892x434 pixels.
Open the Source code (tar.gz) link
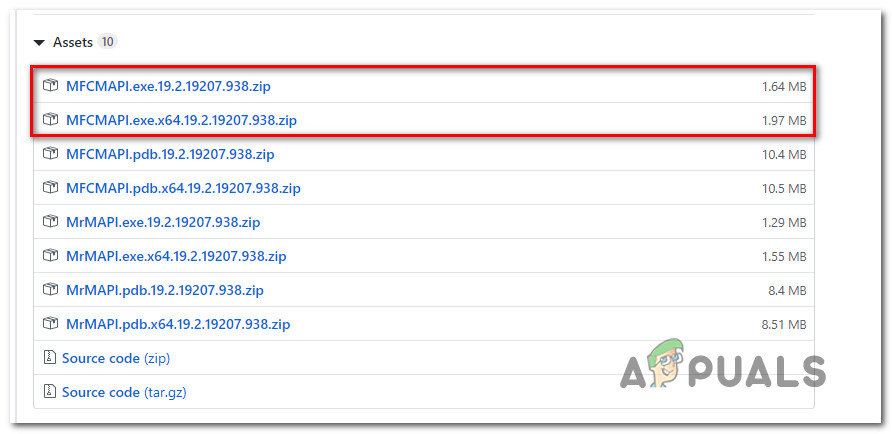[x=124, y=392]
